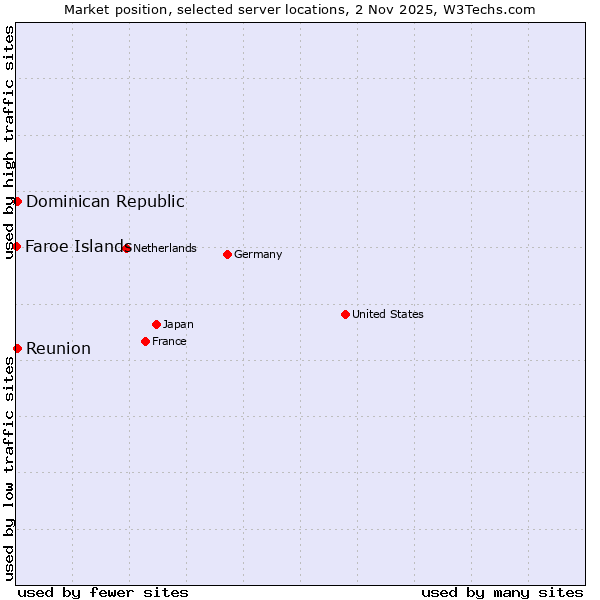Click the 'used by fewer sites' axis label

click(103, 592)
